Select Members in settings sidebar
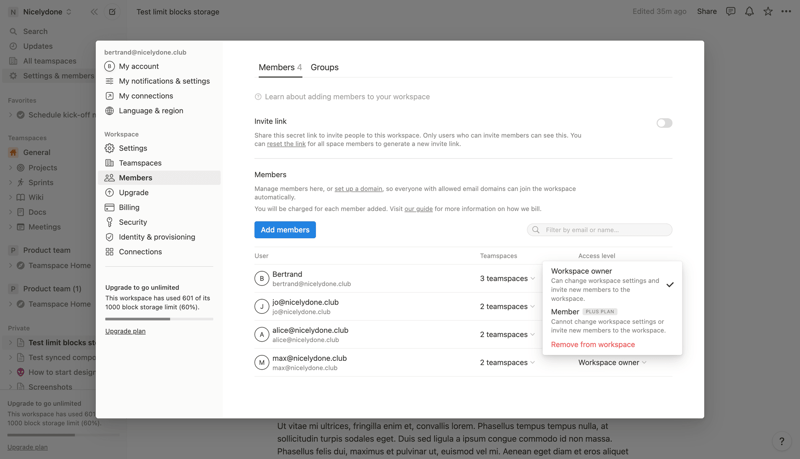This screenshot has width=800, height=459. point(159,177)
